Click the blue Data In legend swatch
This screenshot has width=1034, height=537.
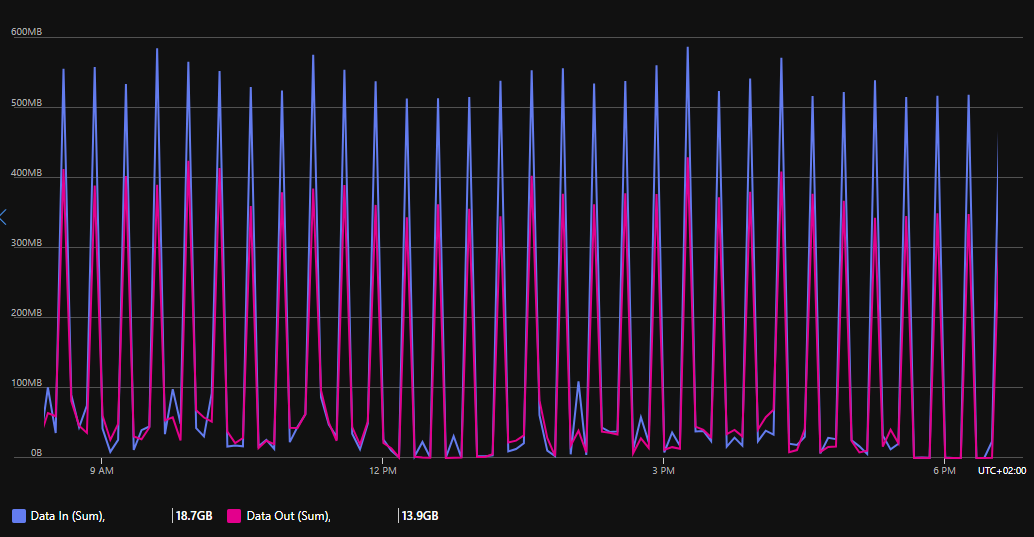19,516
